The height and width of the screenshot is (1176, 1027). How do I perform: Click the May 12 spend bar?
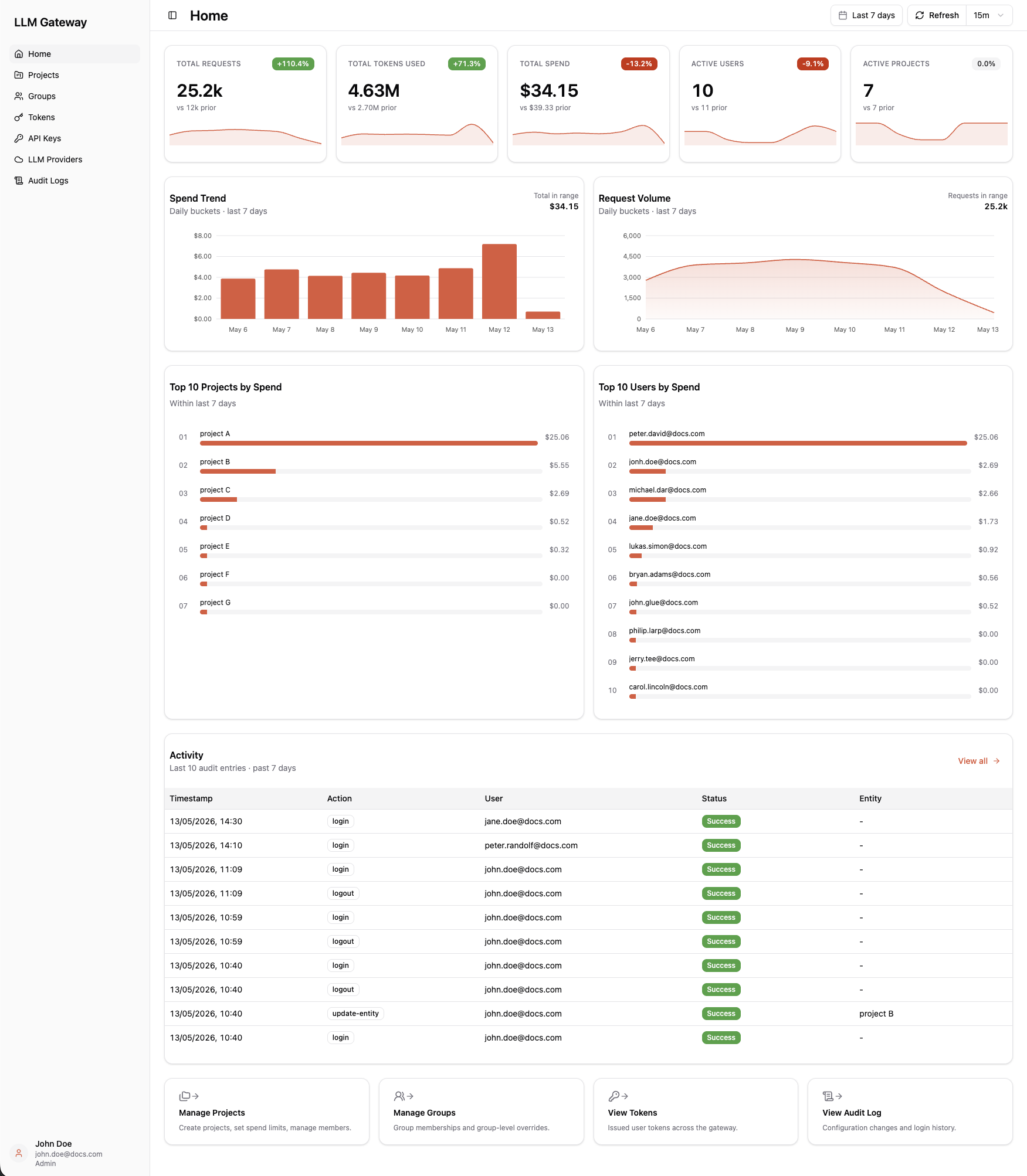click(x=499, y=281)
